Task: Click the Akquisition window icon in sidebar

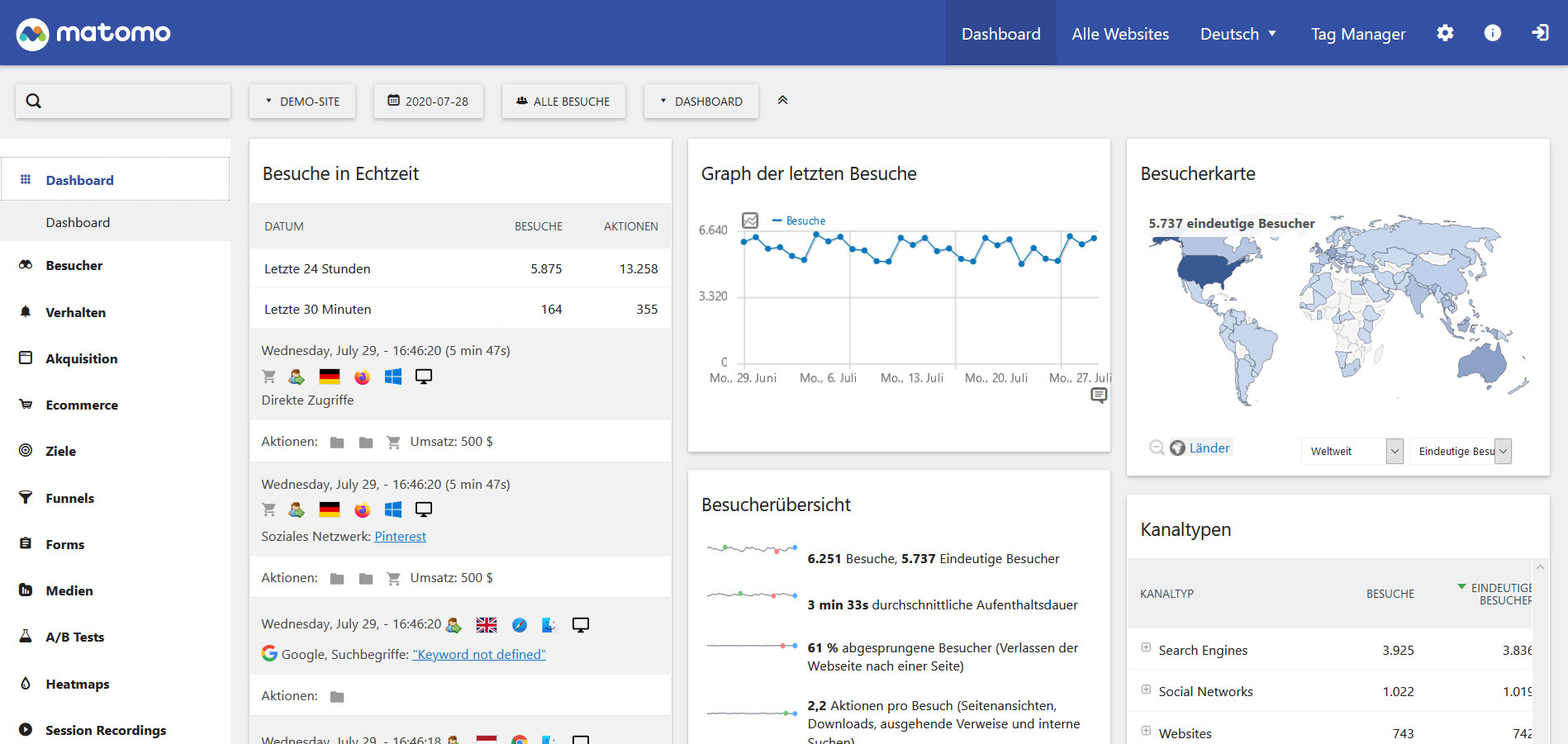Action: tap(26, 358)
